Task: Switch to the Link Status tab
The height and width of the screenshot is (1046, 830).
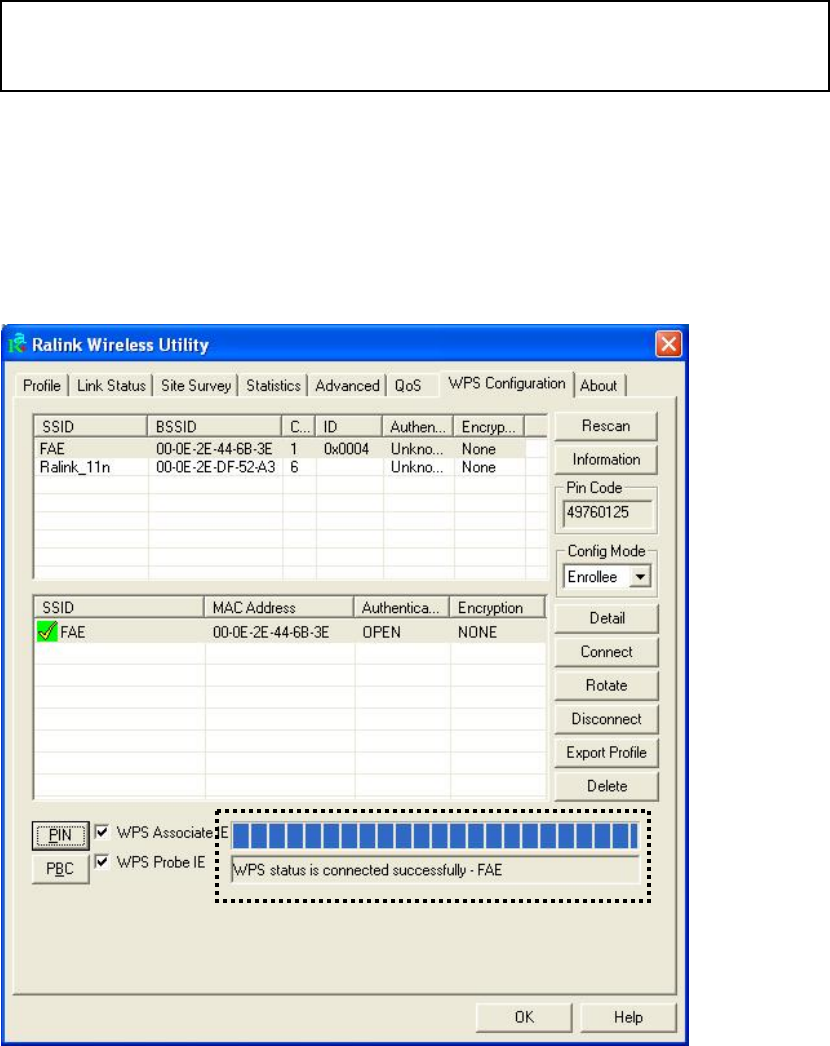Action: [x=111, y=386]
